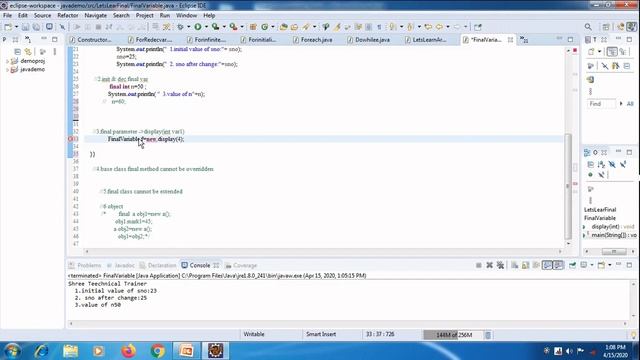The image size is (640, 360).
Task: Open the Open Console dropdown arrow
Action: (609, 265)
